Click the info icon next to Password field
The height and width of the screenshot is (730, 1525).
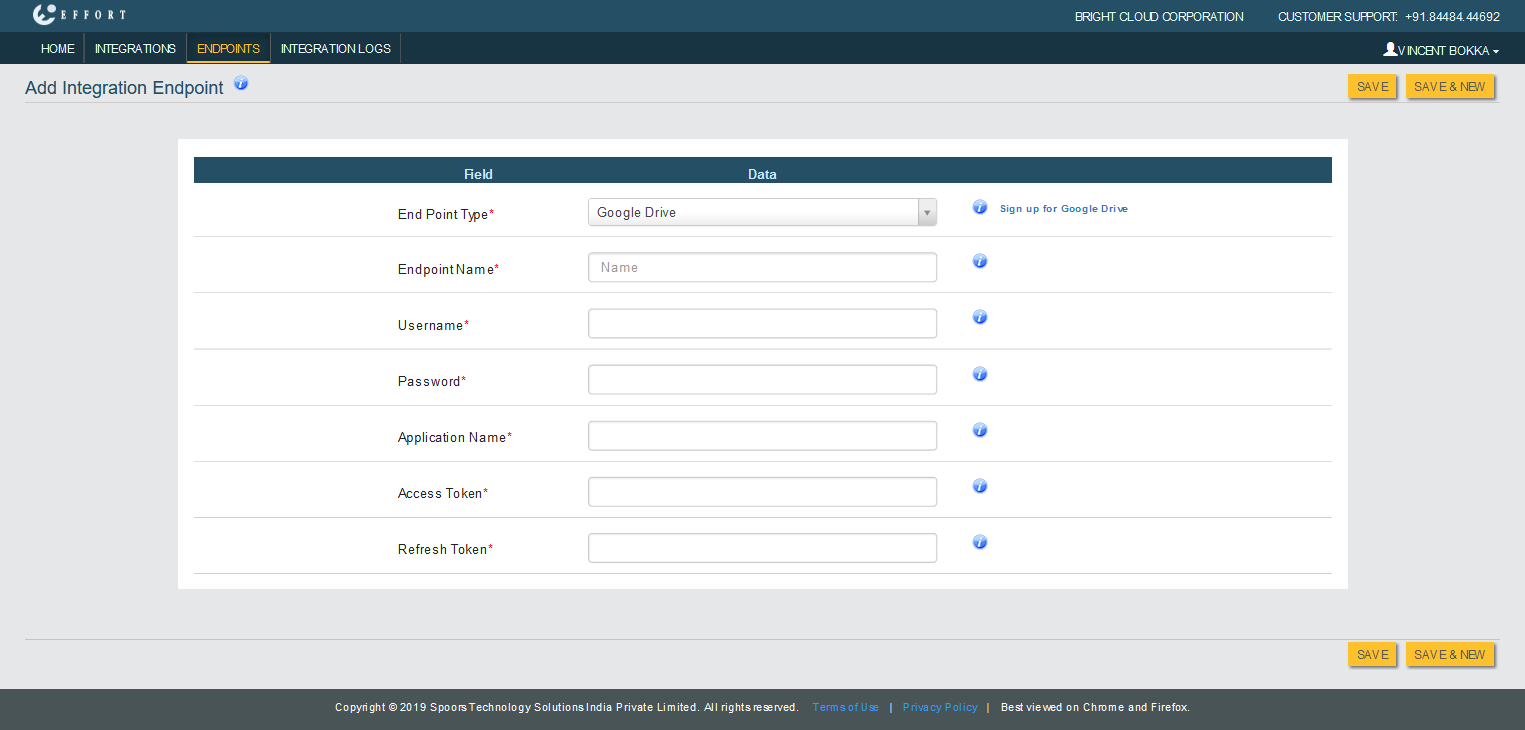pyautogui.click(x=980, y=374)
